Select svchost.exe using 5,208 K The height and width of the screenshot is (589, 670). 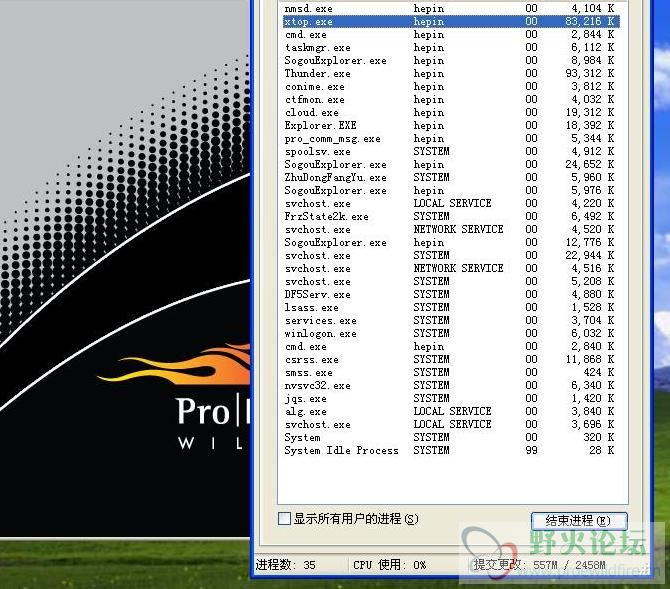(451, 281)
